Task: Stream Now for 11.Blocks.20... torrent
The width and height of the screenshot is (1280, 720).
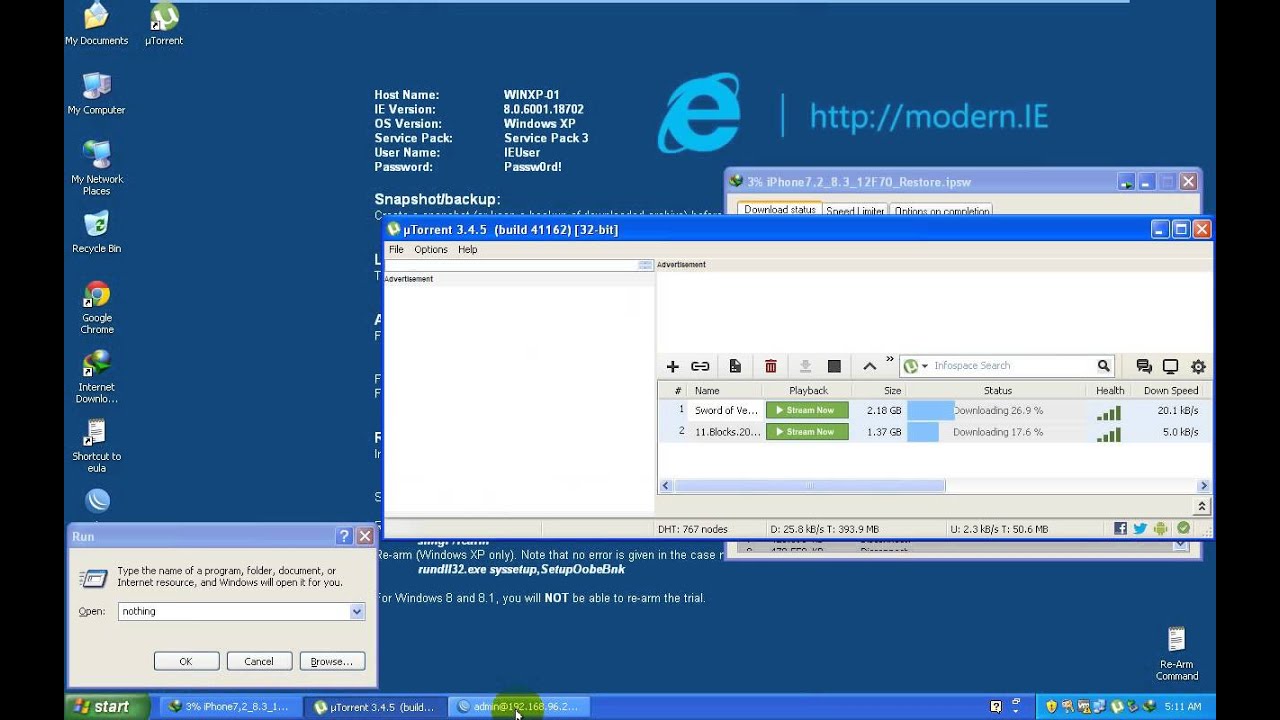Action: click(807, 432)
